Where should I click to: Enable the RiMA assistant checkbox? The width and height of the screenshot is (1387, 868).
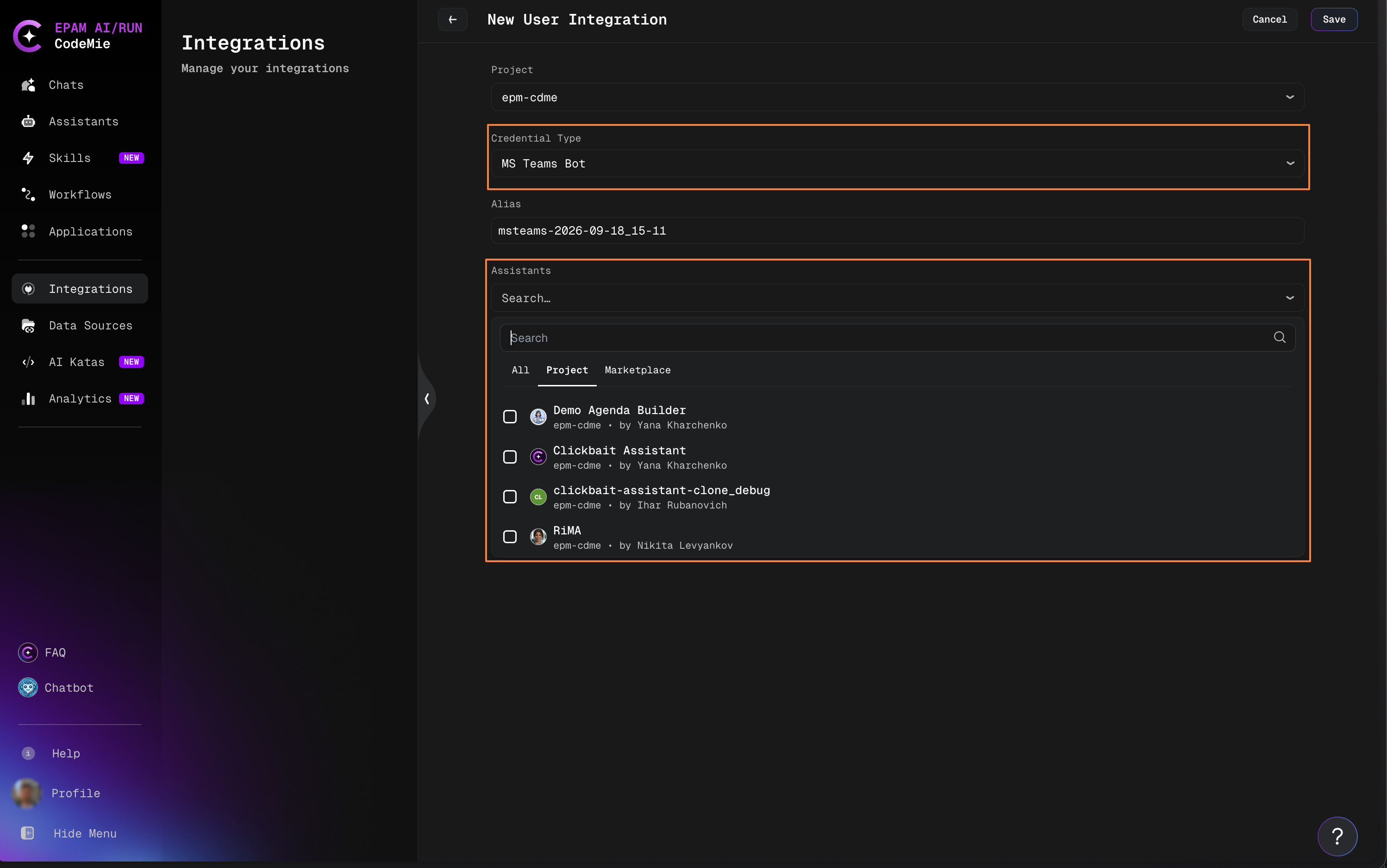coord(509,537)
